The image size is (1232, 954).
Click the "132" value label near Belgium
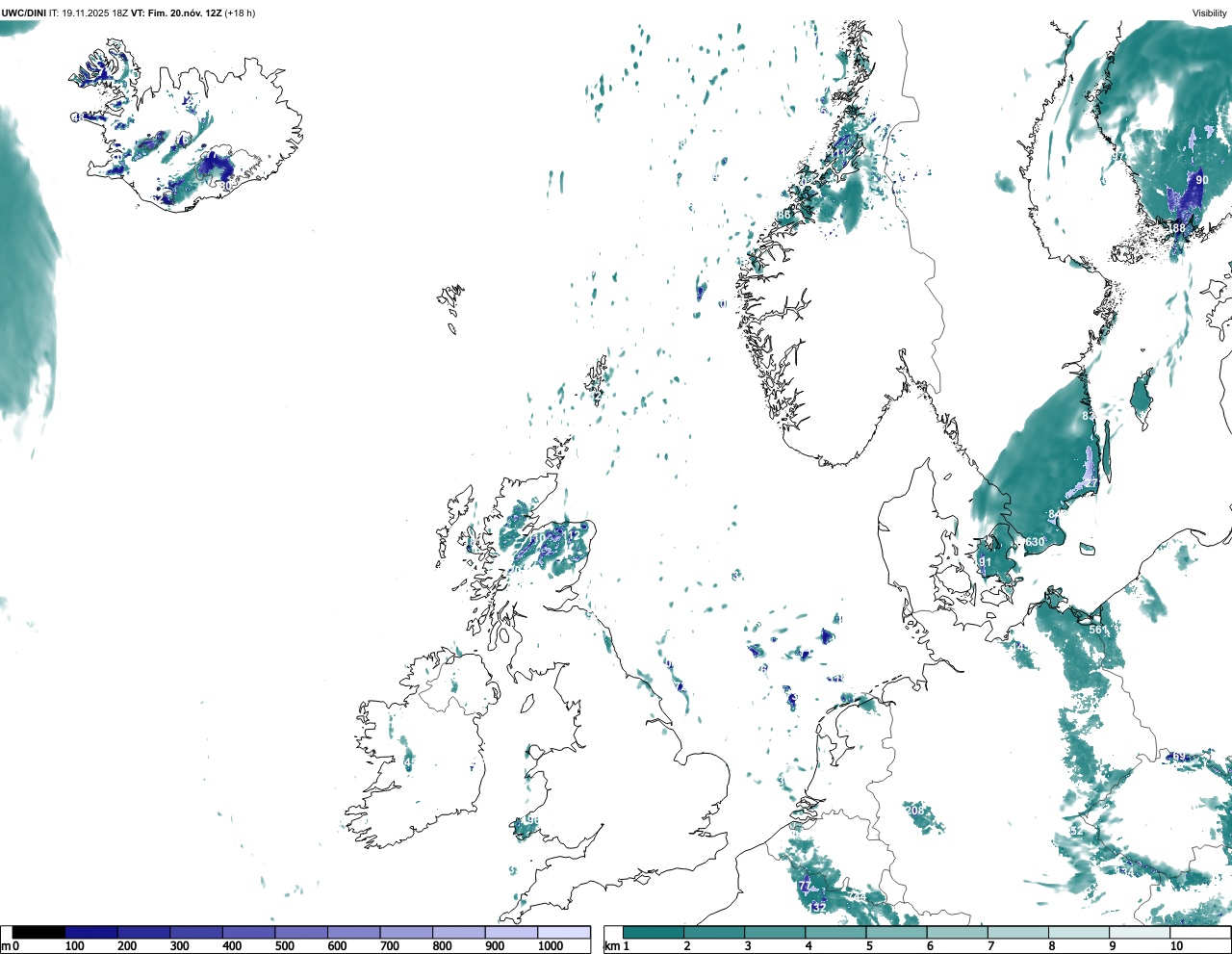[817, 908]
